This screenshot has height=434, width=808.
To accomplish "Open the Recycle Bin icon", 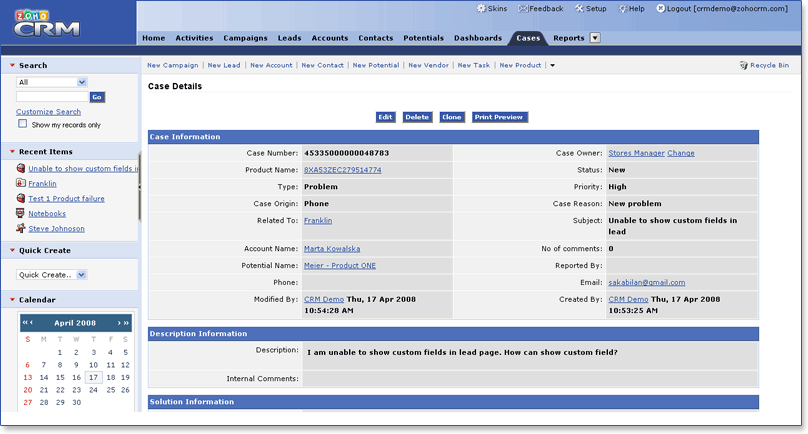I will click(x=744, y=65).
